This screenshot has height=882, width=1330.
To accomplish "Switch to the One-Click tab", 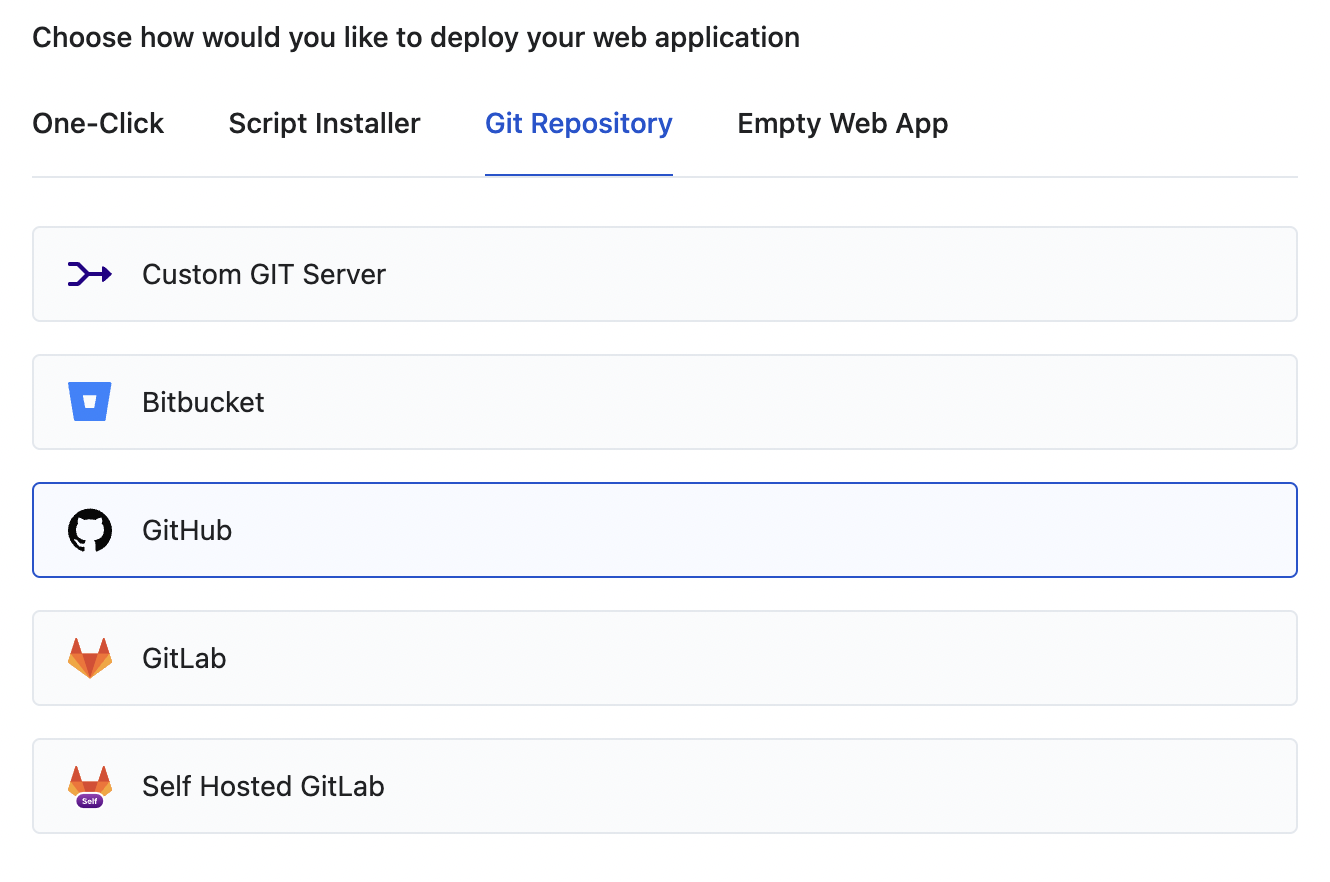I will (98, 124).
